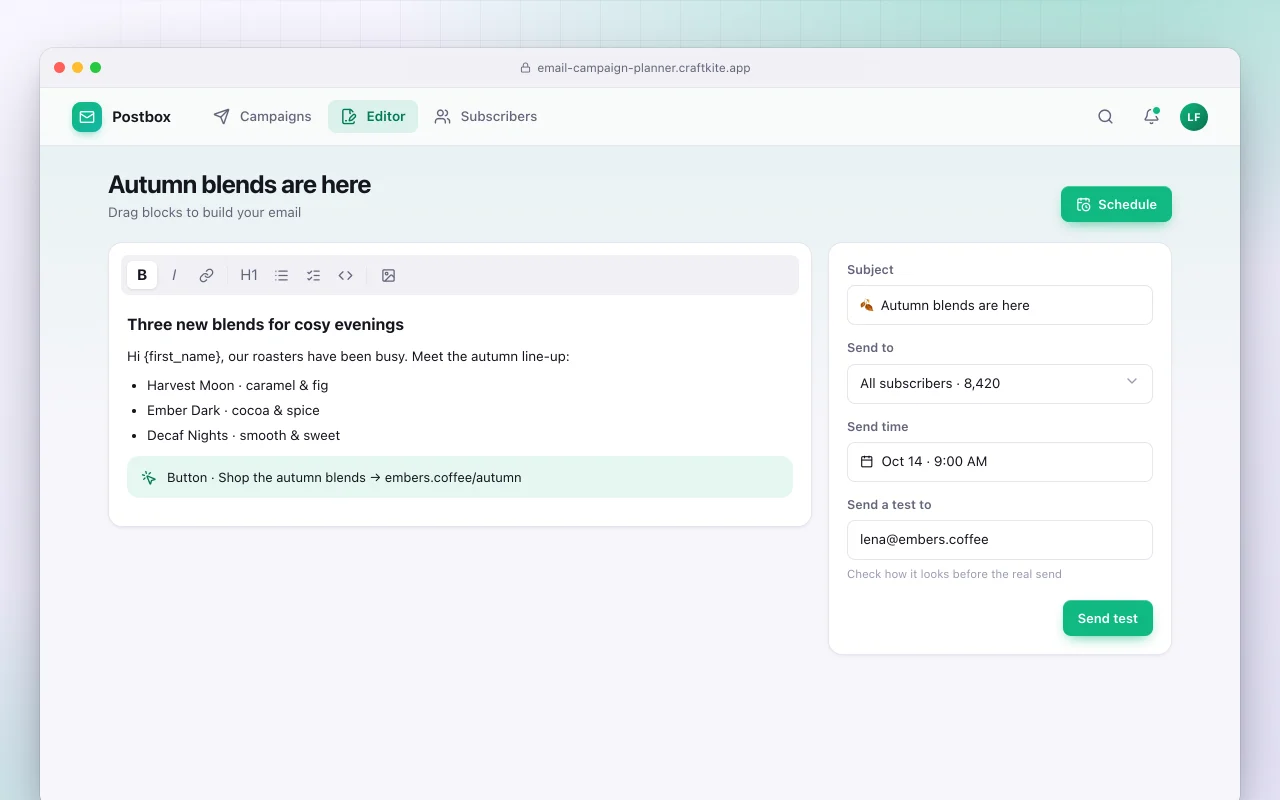The height and width of the screenshot is (800, 1280).
Task: Select the Shop the autumn blends button block
Action: click(x=460, y=477)
